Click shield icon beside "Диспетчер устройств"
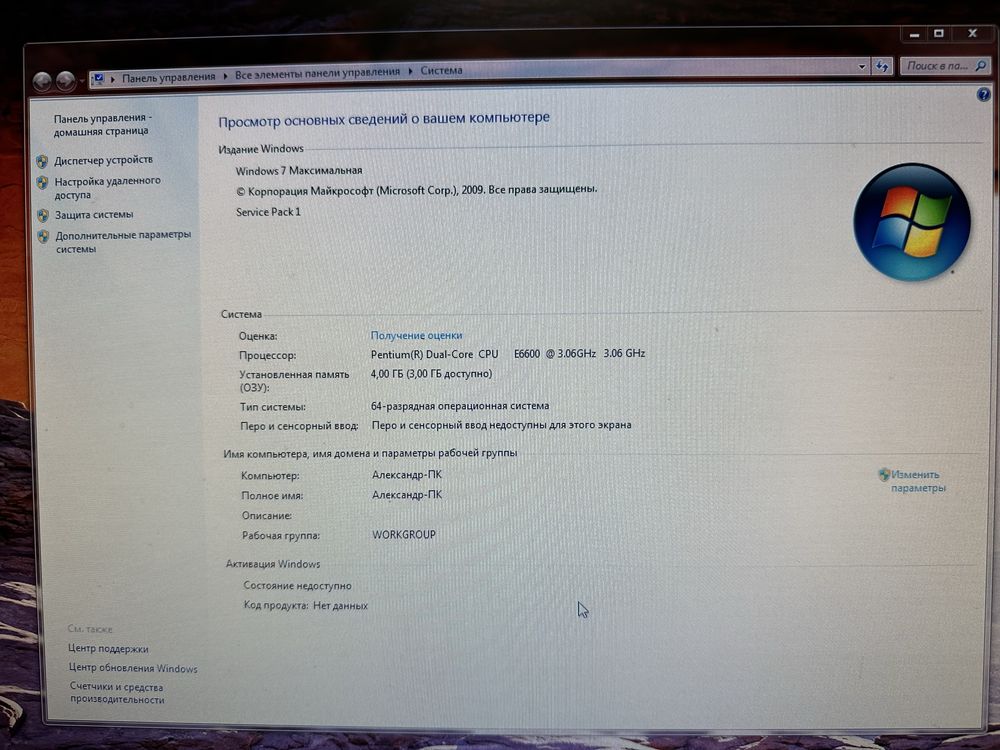The width and height of the screenshot is (1000, 750). [42, 161]
